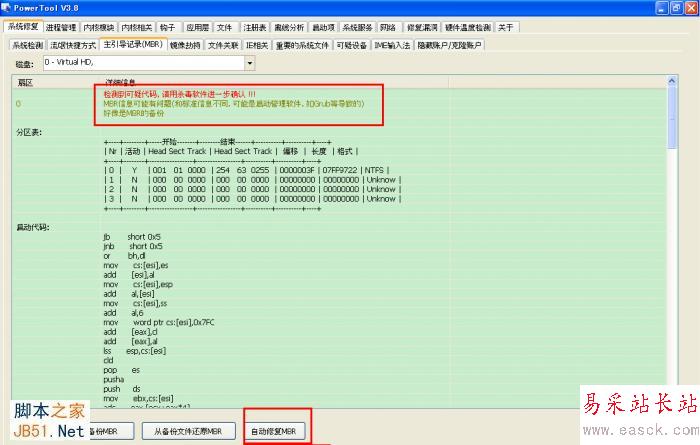
Task: Switch to the 镜像劫持 sub-tab
Action: coord(184,45)
